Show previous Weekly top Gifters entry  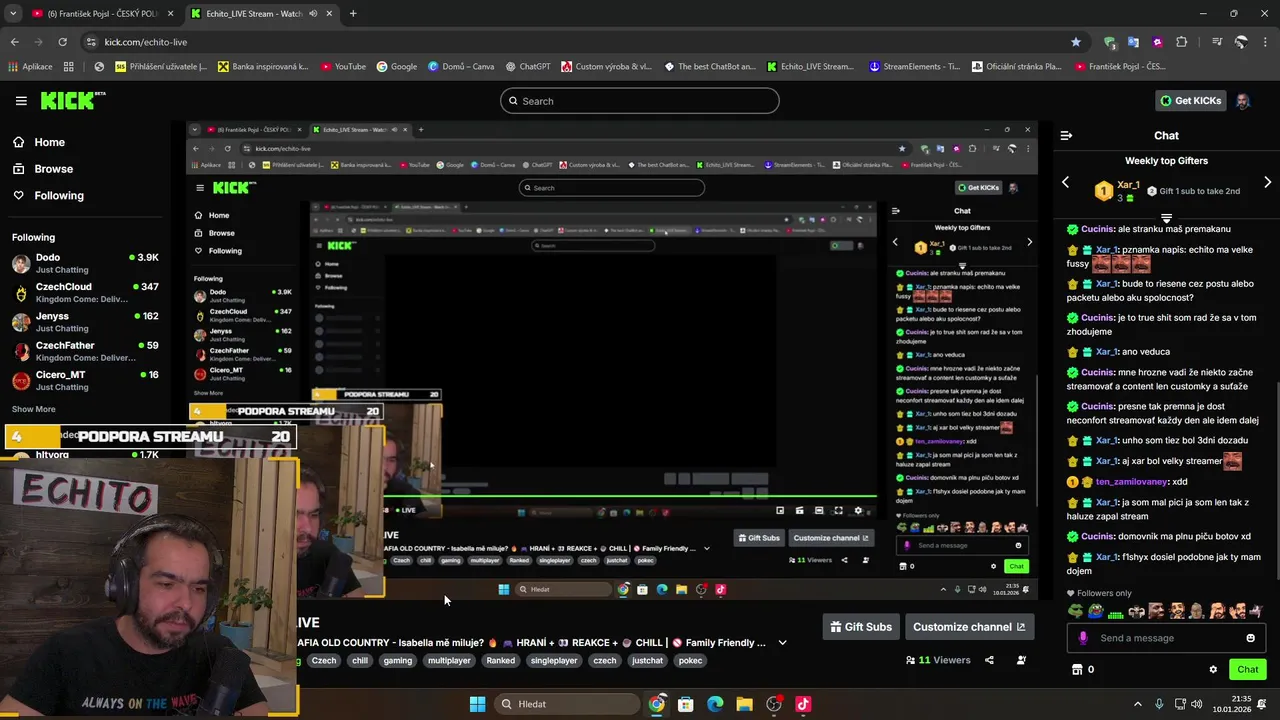pos(1065,182)
